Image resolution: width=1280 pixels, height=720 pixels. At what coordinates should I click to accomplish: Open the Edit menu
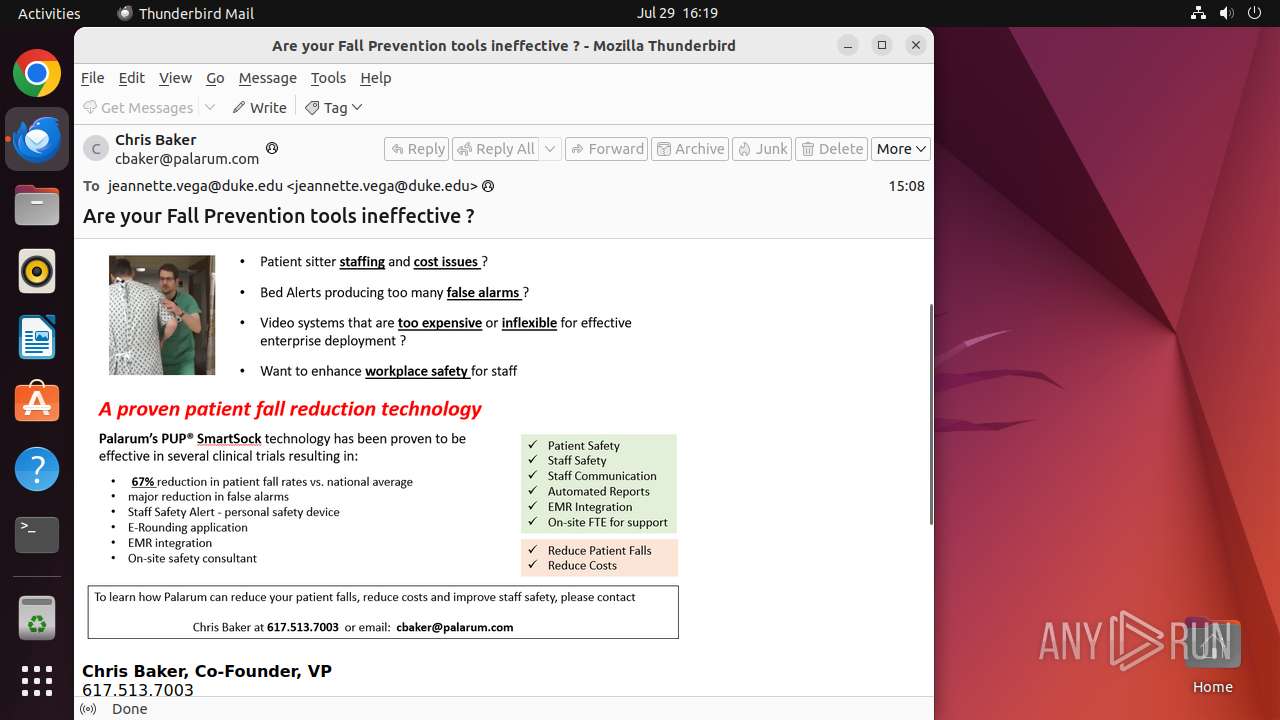point(131,78)
